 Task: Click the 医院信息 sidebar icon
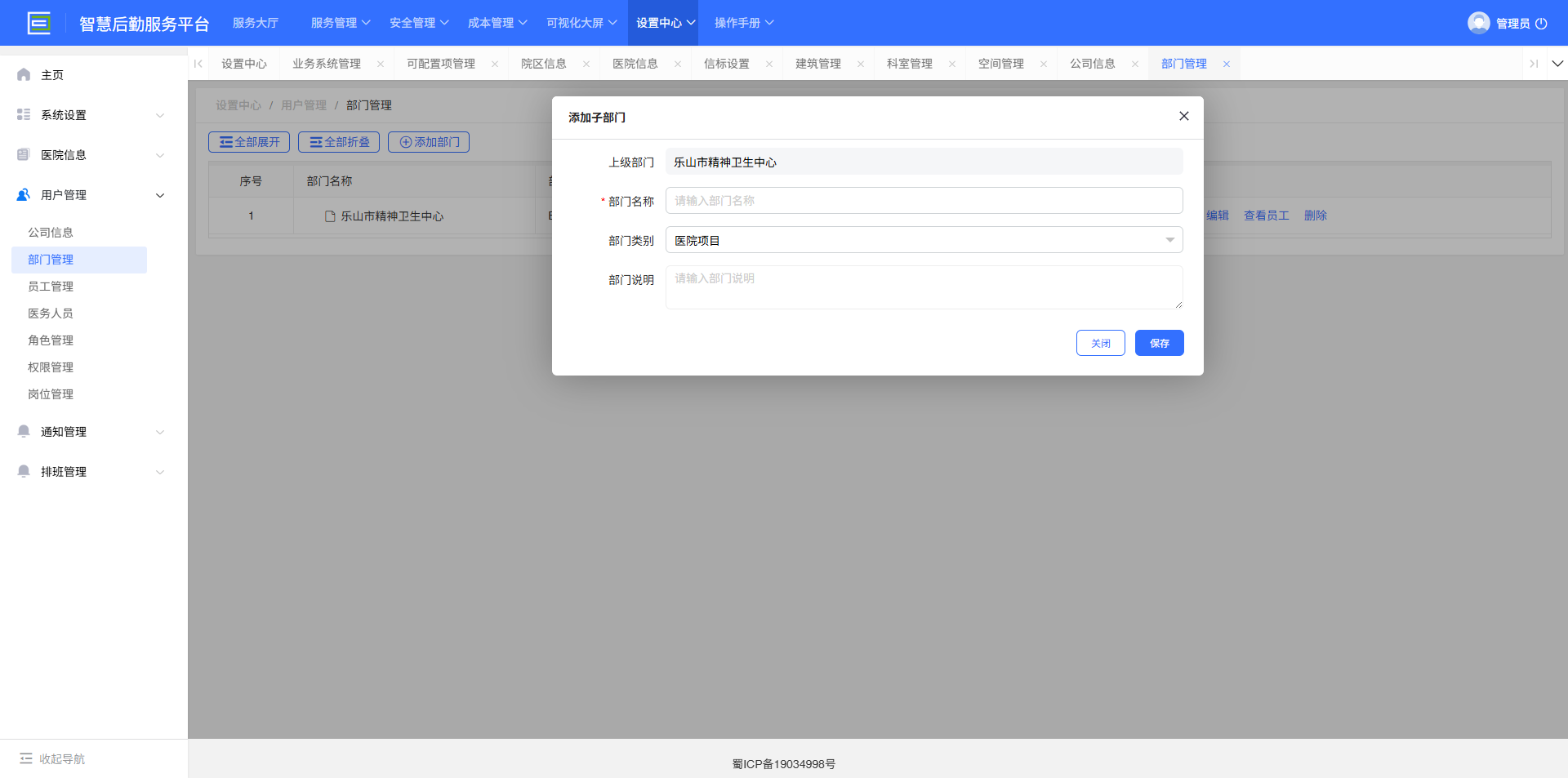pyautogui.click(x=24, y=154)
